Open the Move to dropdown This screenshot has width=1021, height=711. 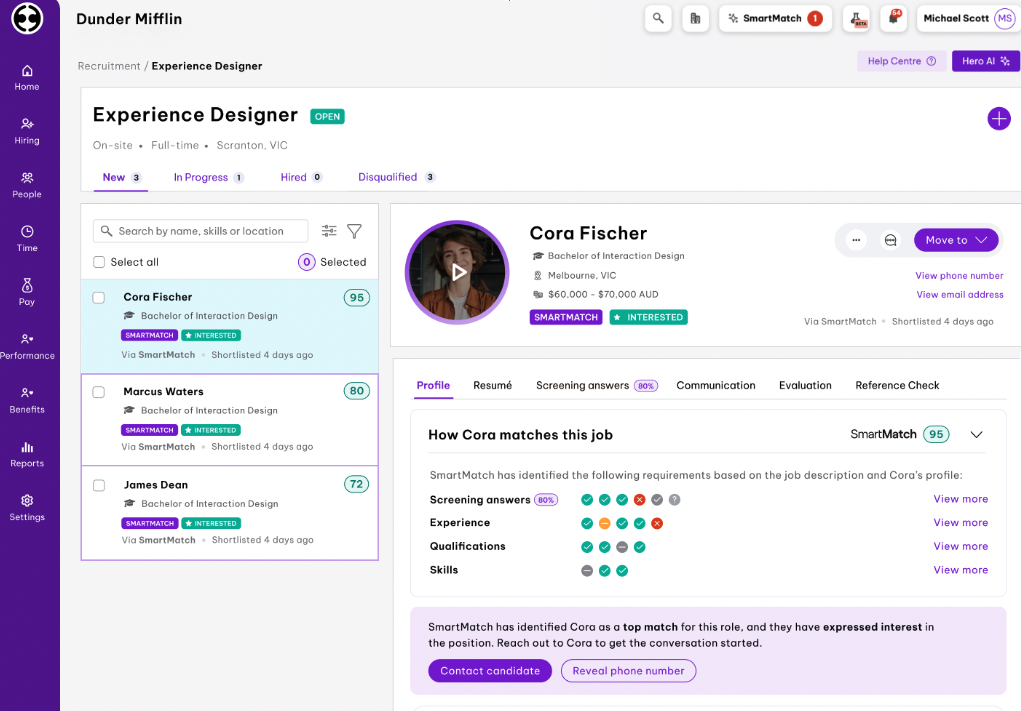[956, 240]
